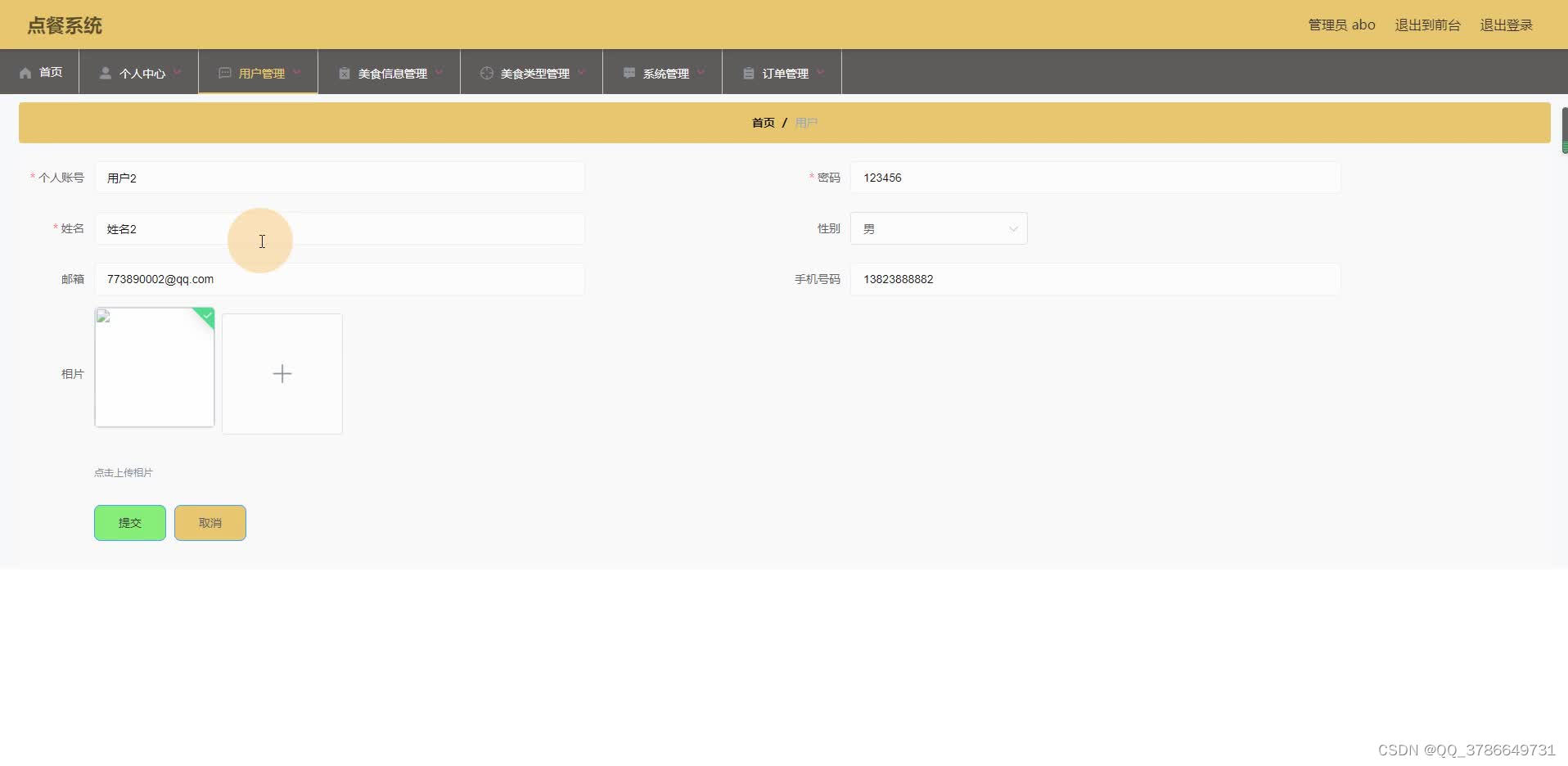Image resolution: width=1568 pixels, height=766 pixels.
Task: Select the 用户管理 menu
Action: pyautogui.click(x=259, y=72)
